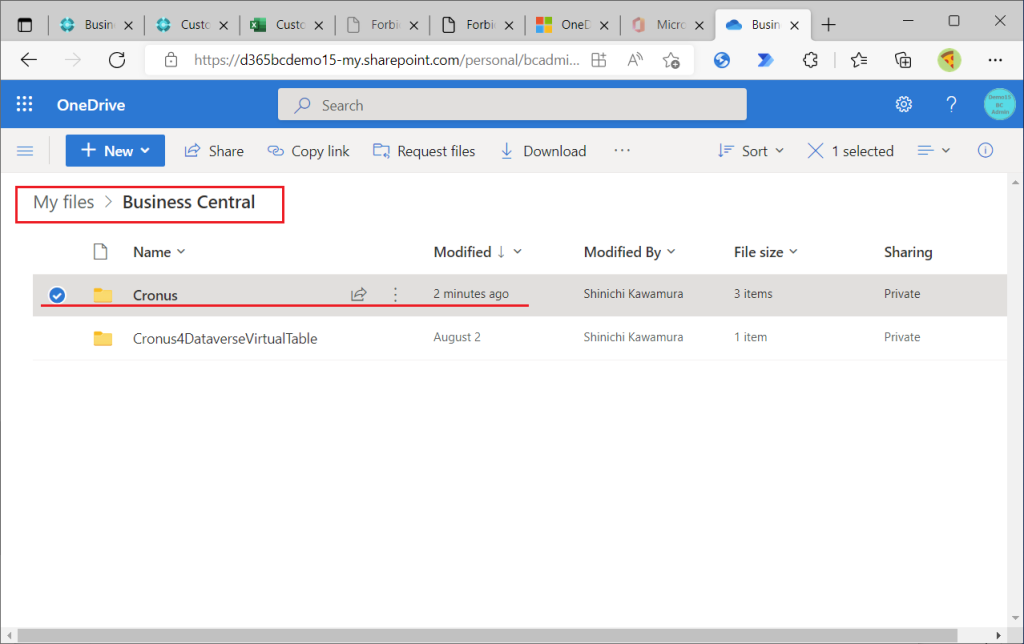Switch to the first Busin browser tab
This screenshot has height=644, width=1024.
97,25
